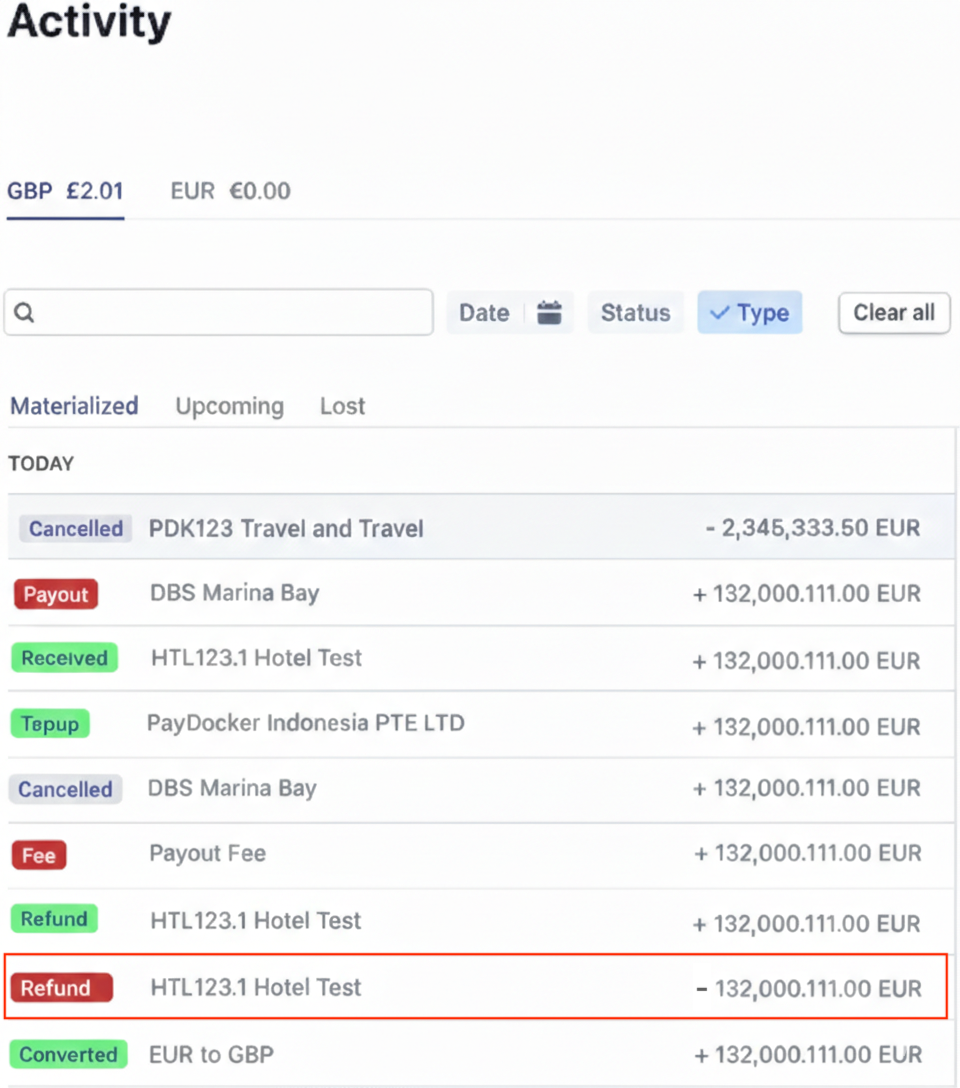Click the checkmark on the Type filter
The width and height of the screenshot is (960, 1088).
[x=718, y=313]
